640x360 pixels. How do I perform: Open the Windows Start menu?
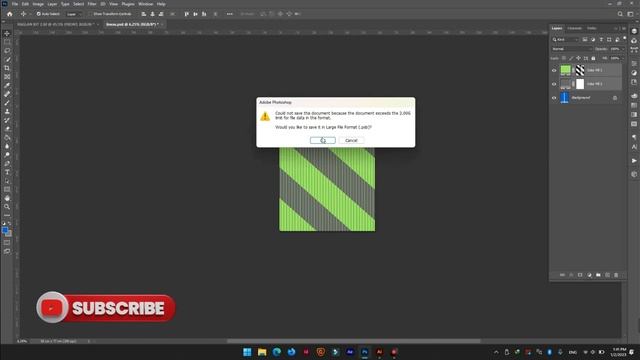click(x=247, y=352)
